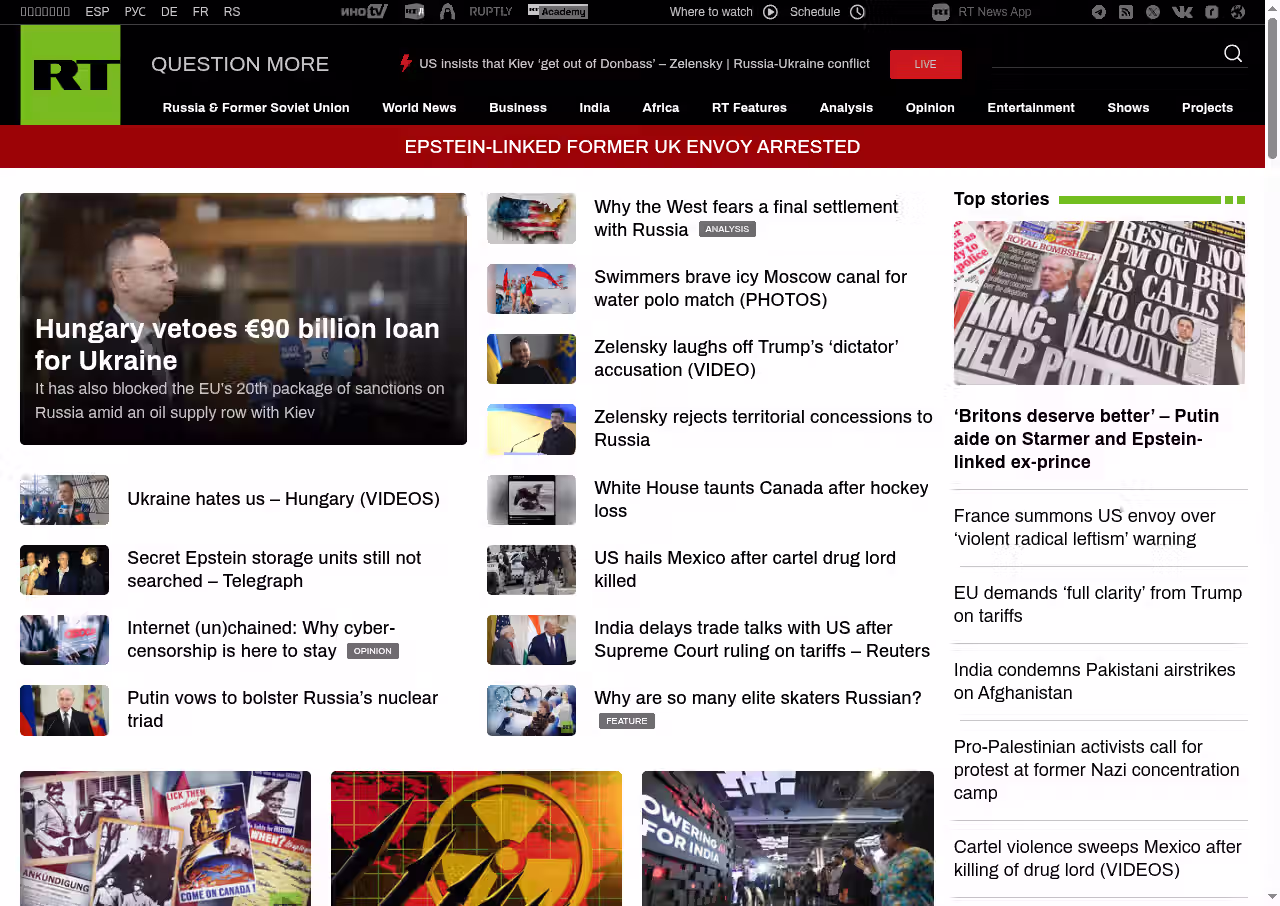Go to the Opinion section
This screenshot has width=1280, height=906.
[x=930, y=108]
